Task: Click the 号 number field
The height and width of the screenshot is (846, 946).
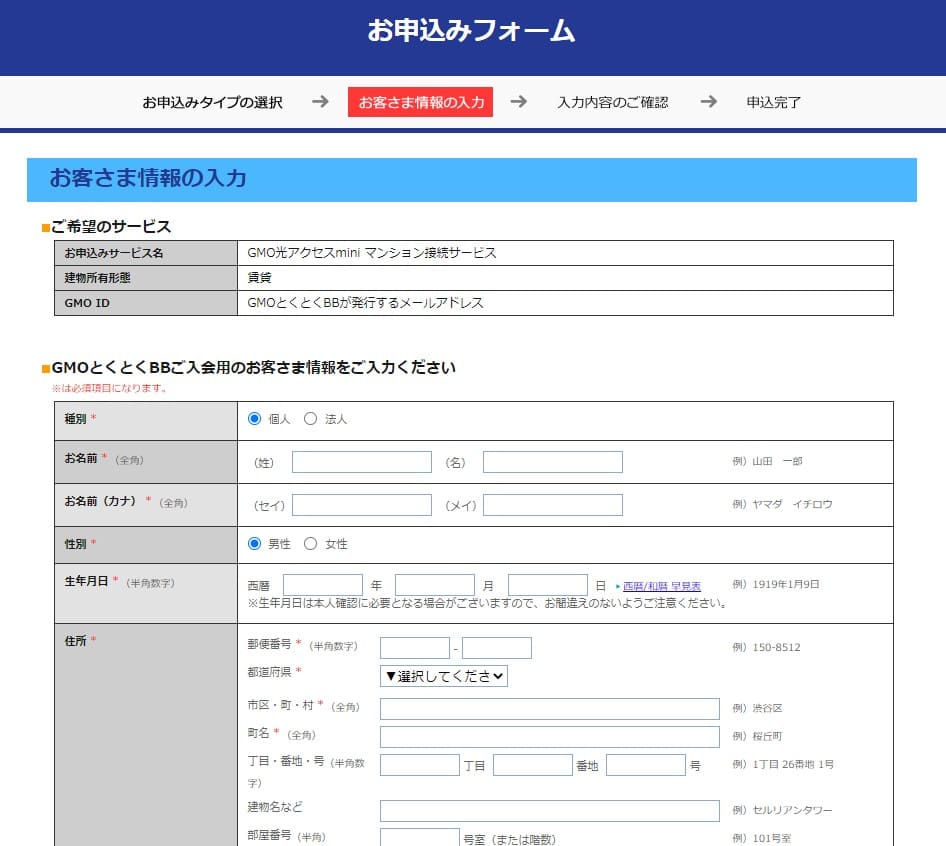Action: pos(646,765)
